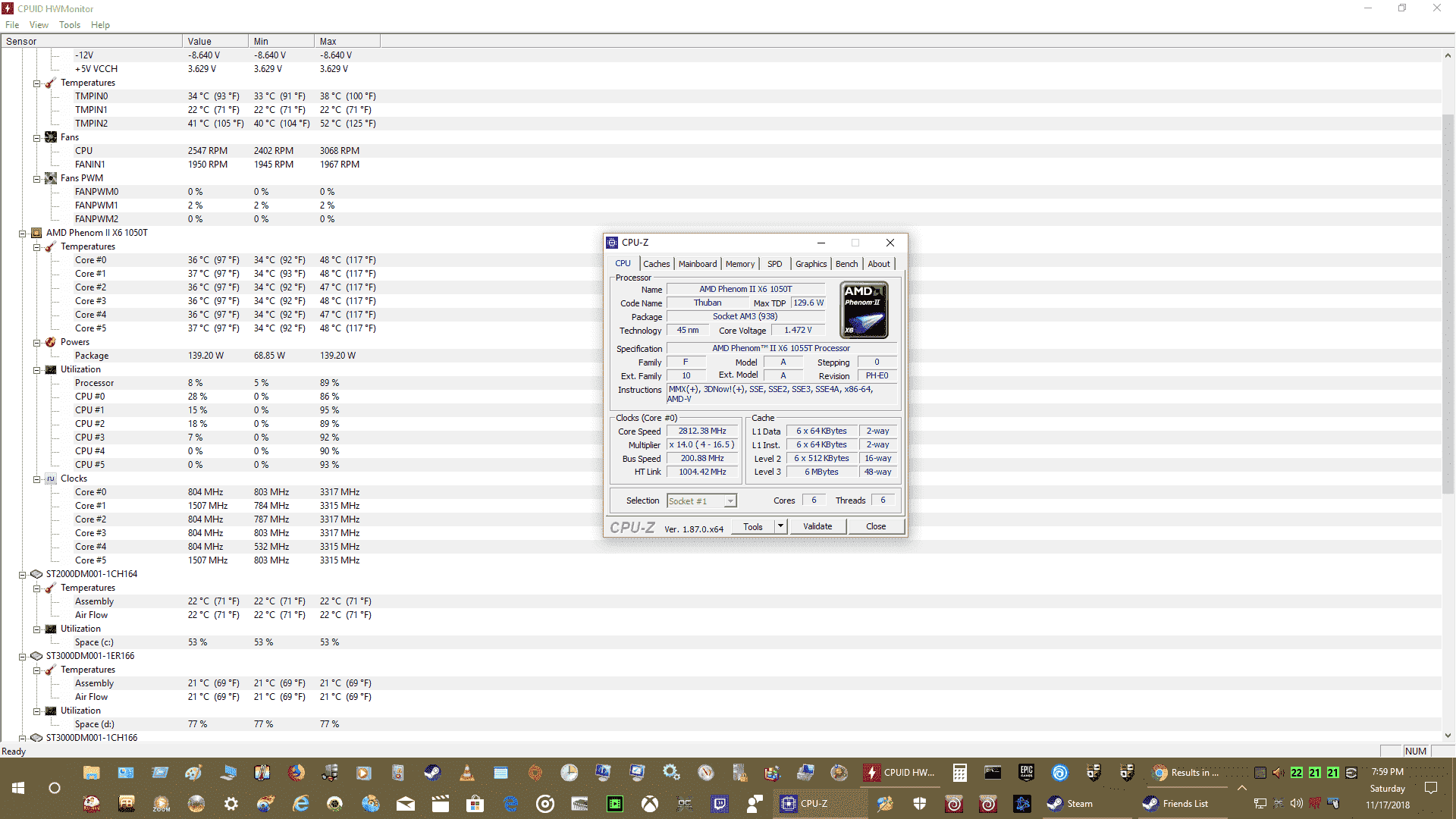This screenshot has height=819, width=1456.
Task: Collapse the ST3000DM001-1ER166 drive node
Action: click(x=23, y=657)
